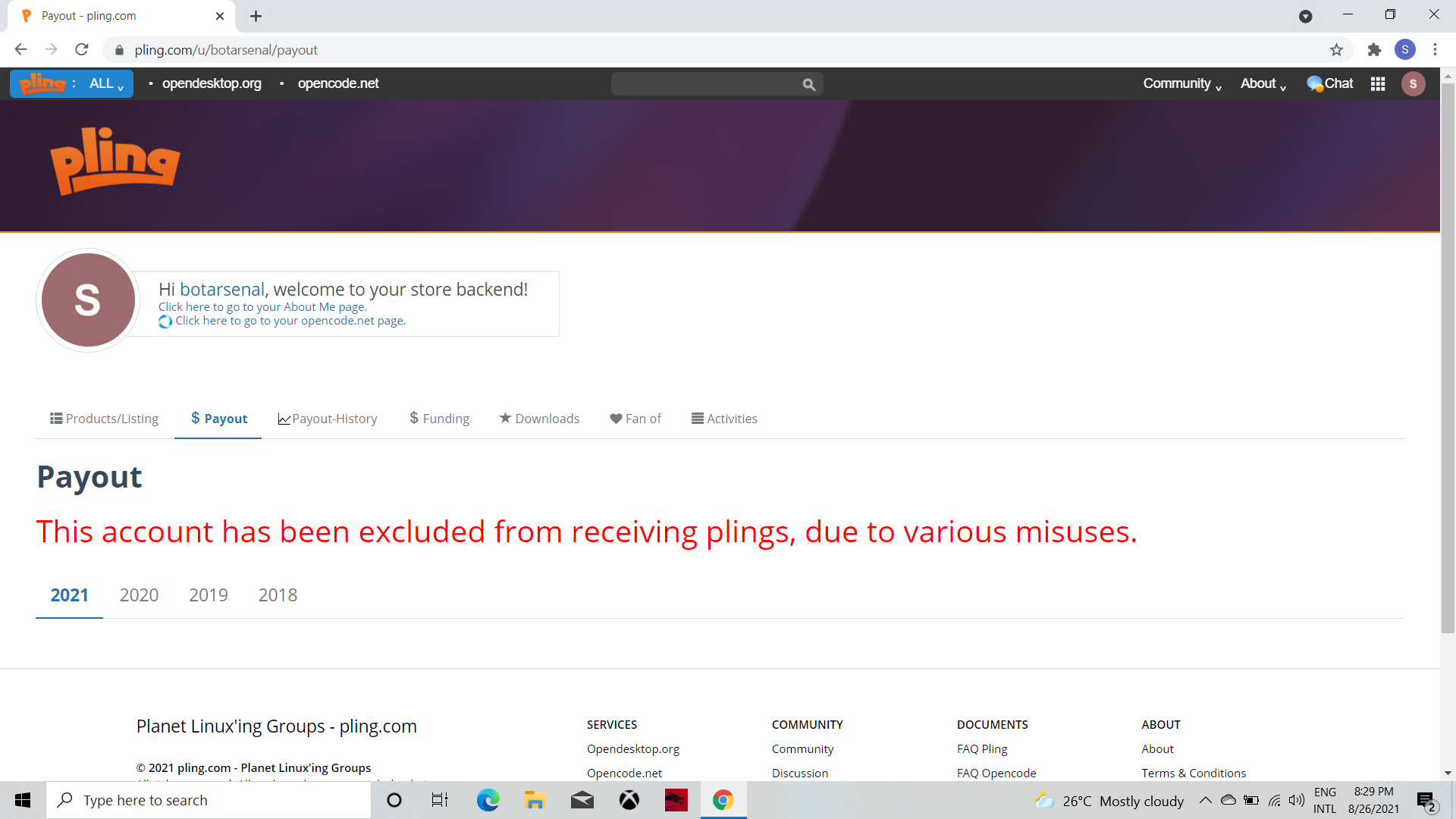Go forward in browser history
The width and height of the screenshot is (1456, 819).
[52, 50]
